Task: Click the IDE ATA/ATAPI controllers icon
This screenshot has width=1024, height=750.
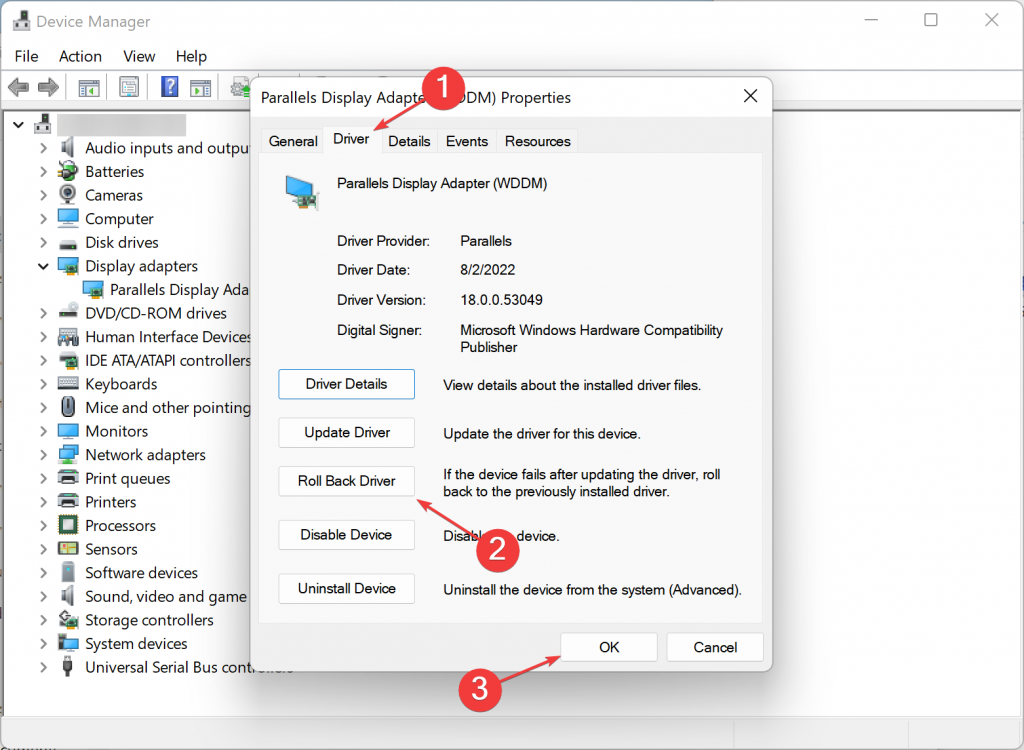Action: [x=68, y=360]
